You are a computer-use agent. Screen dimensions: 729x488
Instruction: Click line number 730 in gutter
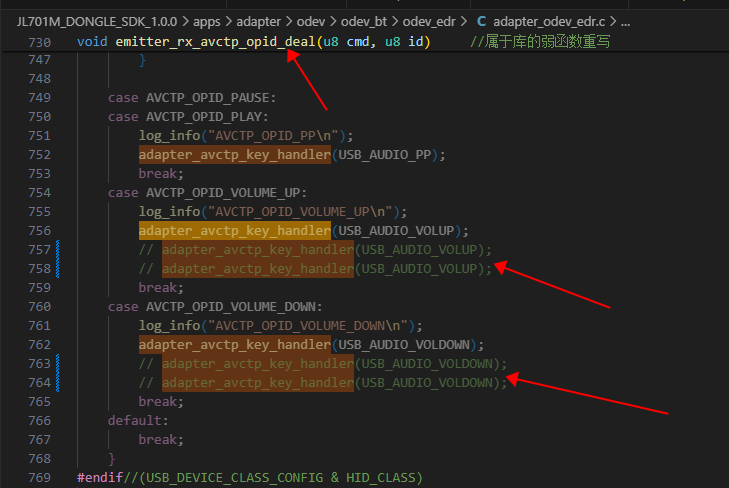pyautogui.click(x=40, y=42)
